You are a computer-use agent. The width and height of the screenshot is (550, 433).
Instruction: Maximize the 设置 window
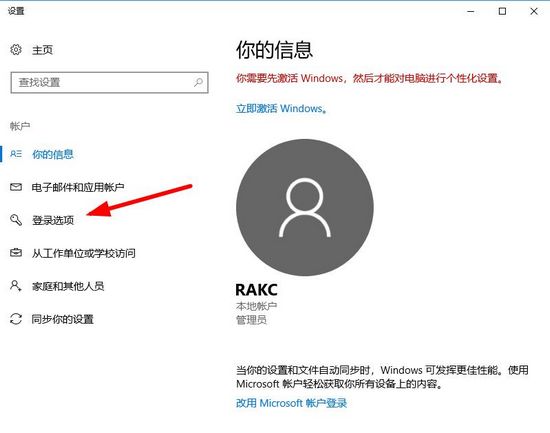click(x=502, y=11)
